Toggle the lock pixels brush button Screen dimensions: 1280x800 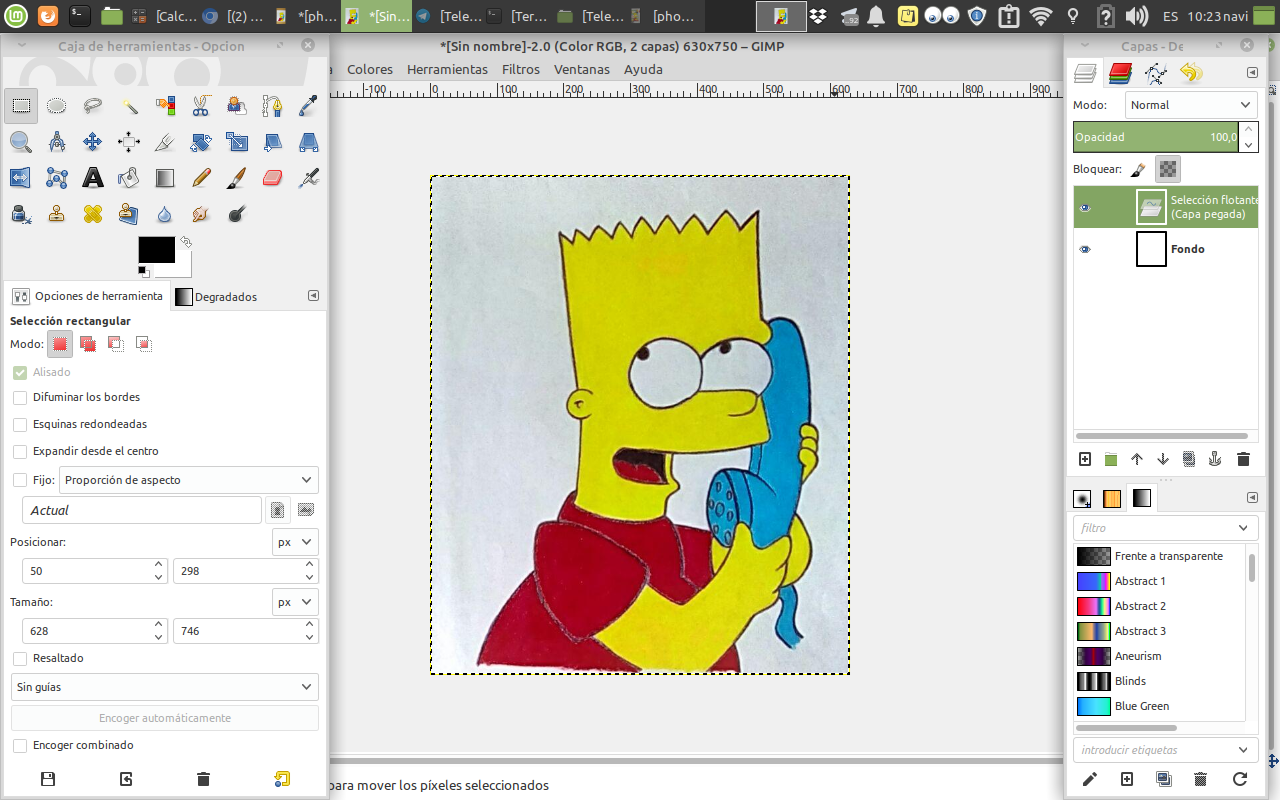coord(1138,169)
